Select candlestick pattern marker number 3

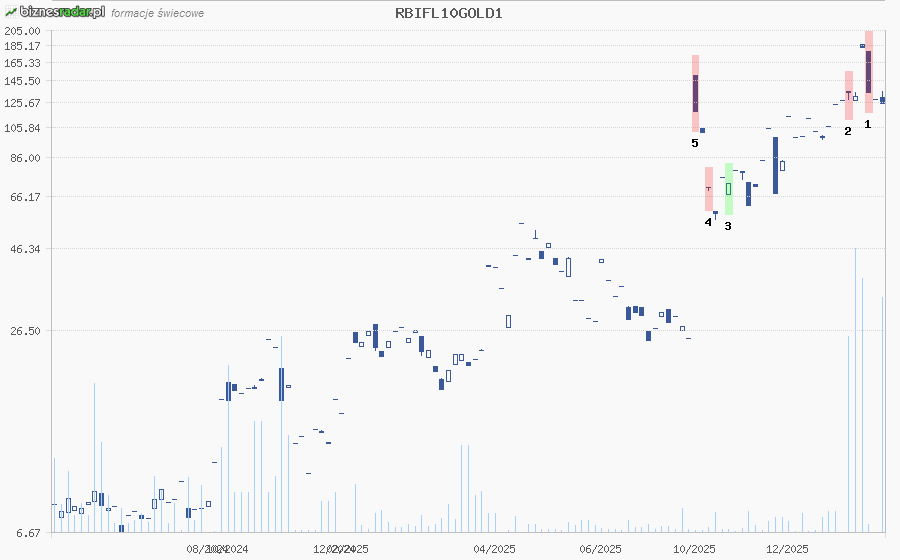(728, 226)
